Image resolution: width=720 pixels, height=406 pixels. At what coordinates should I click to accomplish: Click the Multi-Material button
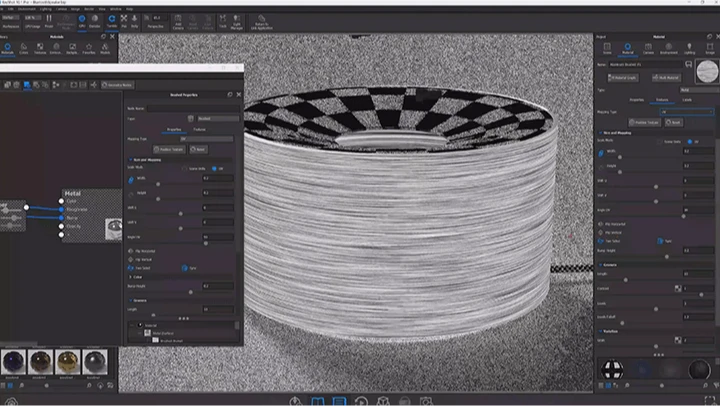point(666,78)
